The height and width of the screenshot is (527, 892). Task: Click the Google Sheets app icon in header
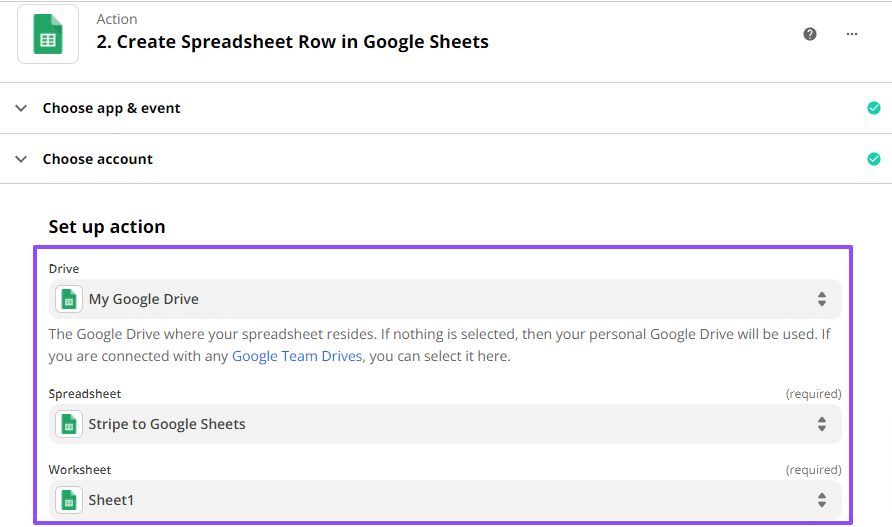coord(48,34)
